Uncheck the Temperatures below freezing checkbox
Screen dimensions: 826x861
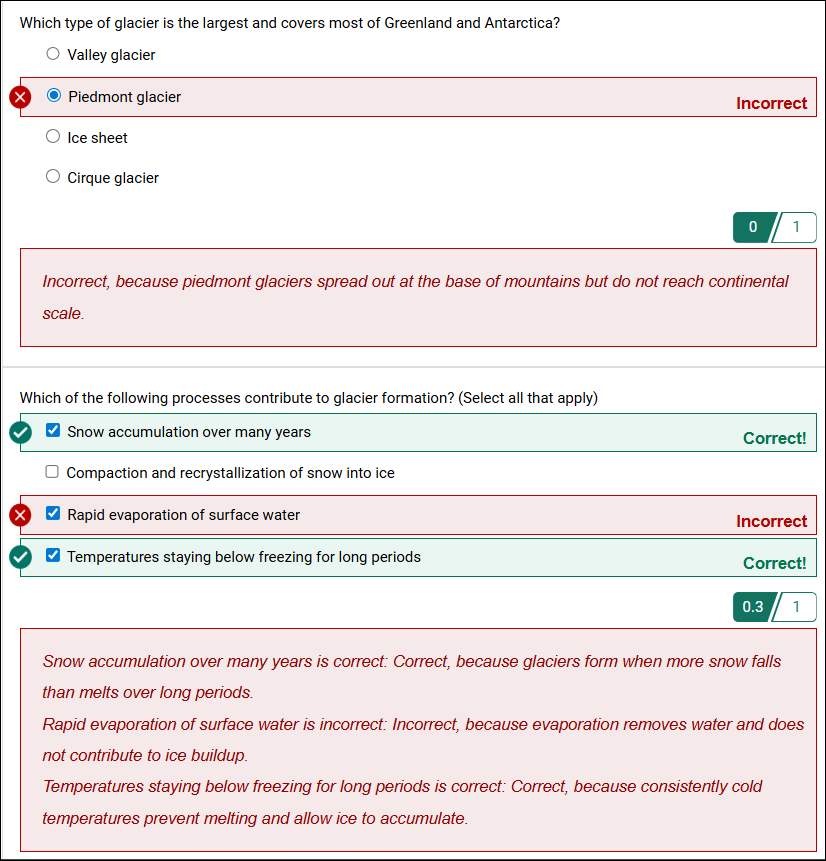(52, 555)
